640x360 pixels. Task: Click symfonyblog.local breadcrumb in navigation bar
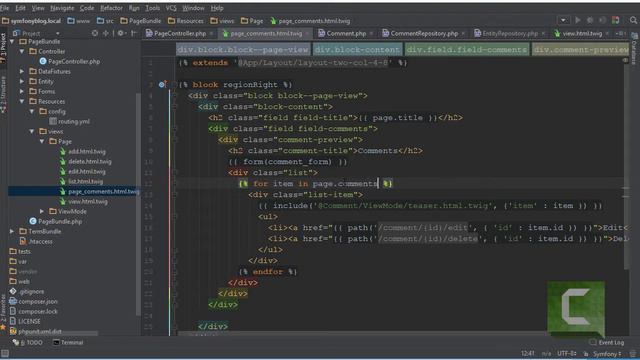[31, 20]
